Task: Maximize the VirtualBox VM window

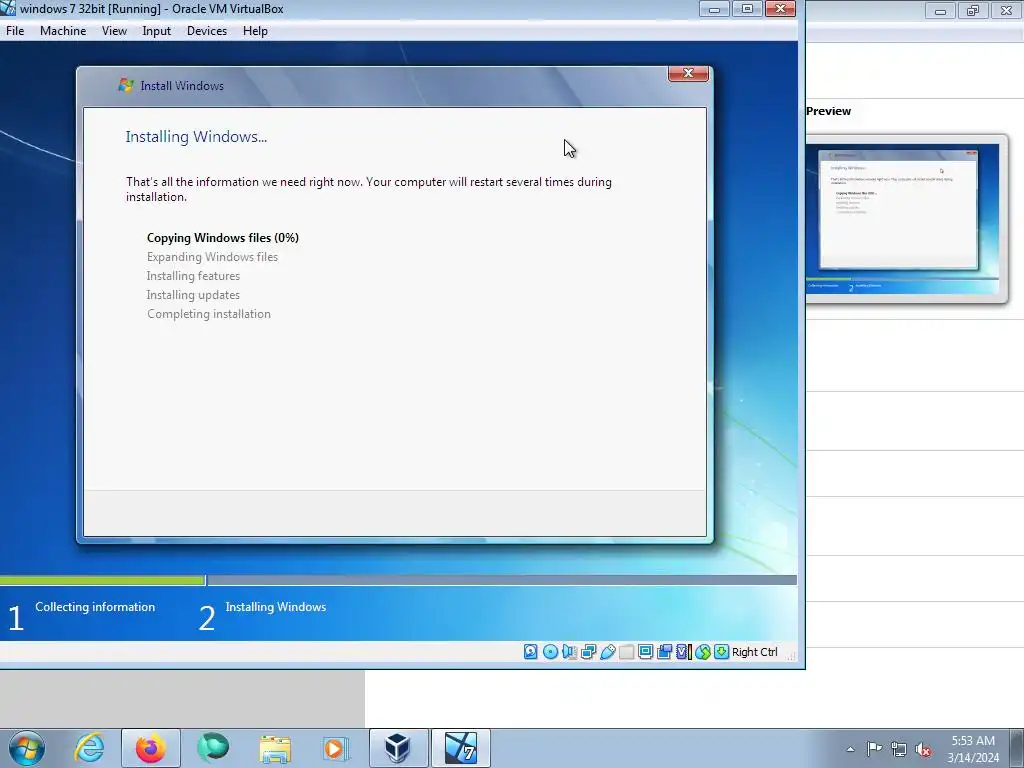Action: [x=747, y=9]
